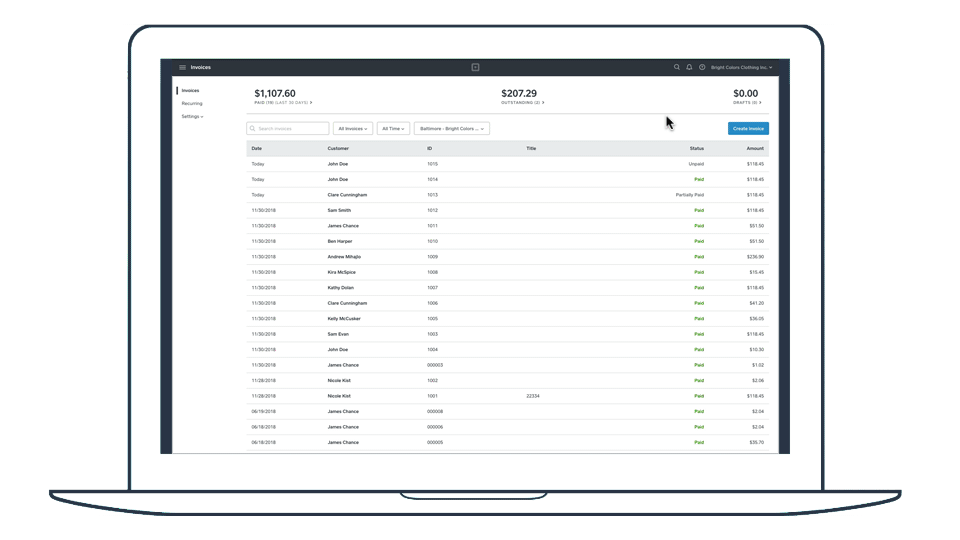
Task: Open James Chance invoice 000008
Action: click(x=508, y=411)
